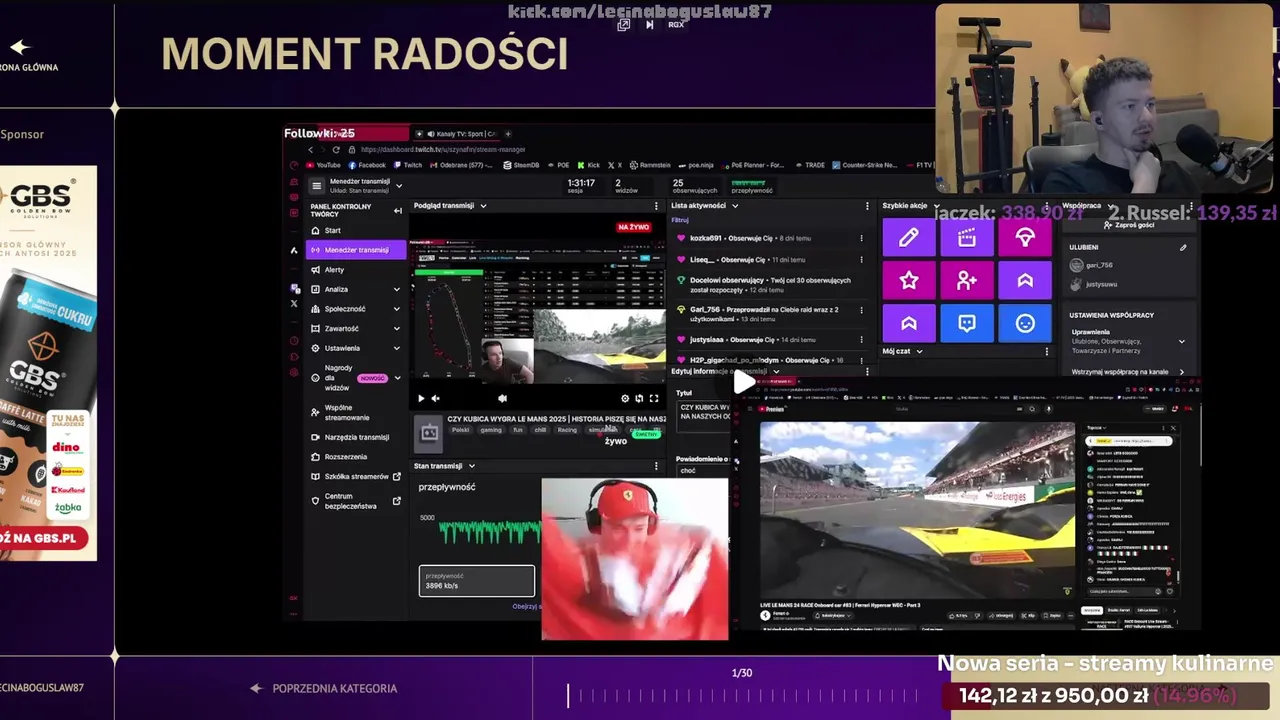Open the pencil edit stream info quick action
This screenshot has height=720, width=1280.
pyautogui.click(x=908, y=238)
